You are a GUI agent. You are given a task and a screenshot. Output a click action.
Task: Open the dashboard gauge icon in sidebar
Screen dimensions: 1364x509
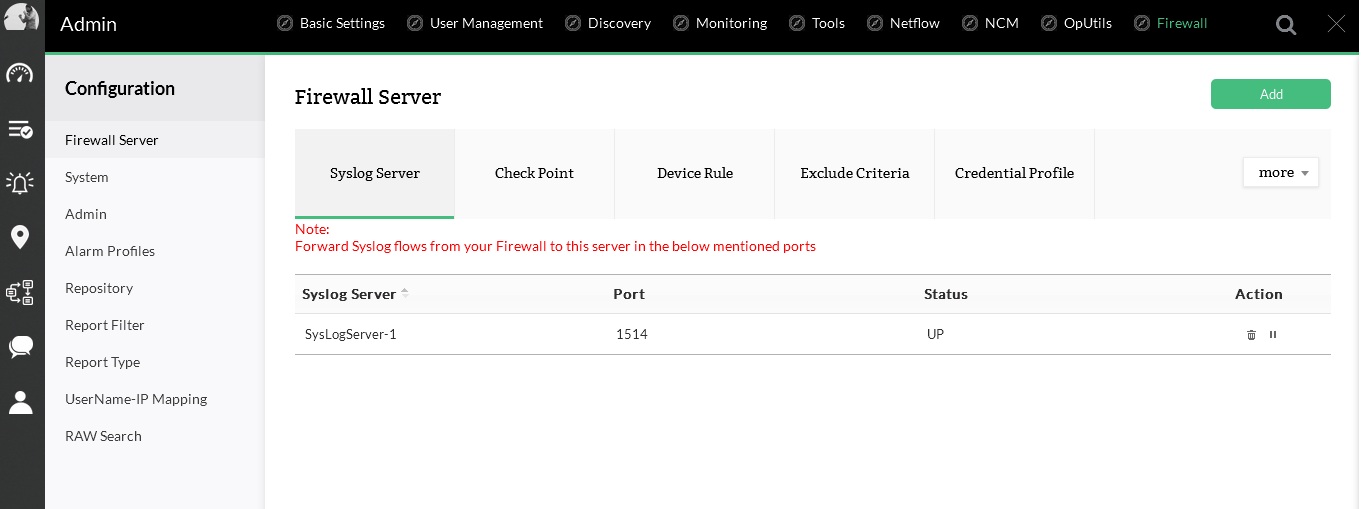[x=20, y=74]
